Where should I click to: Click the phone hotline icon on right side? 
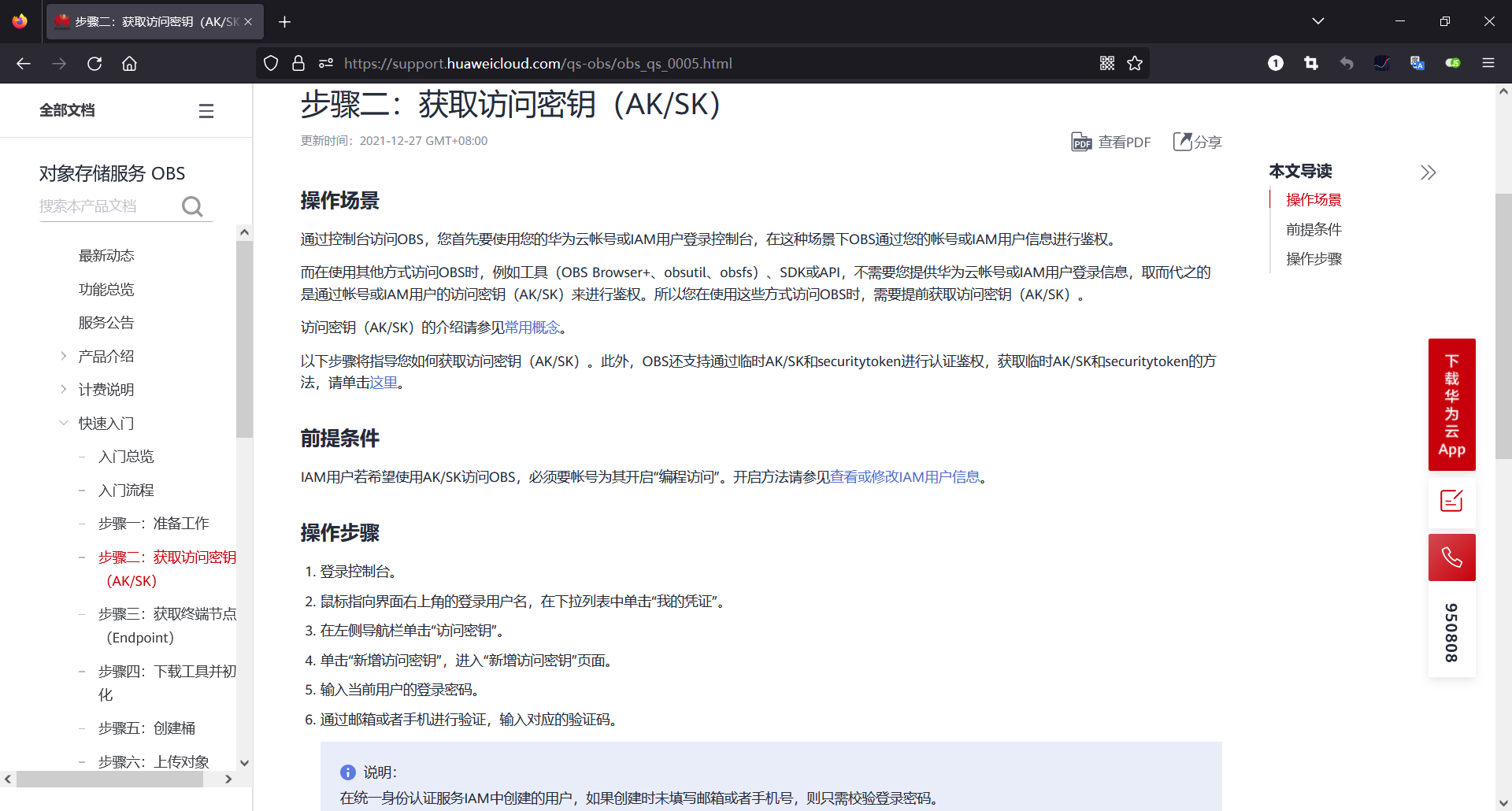pyautogui.click(x=1451, y=557)
